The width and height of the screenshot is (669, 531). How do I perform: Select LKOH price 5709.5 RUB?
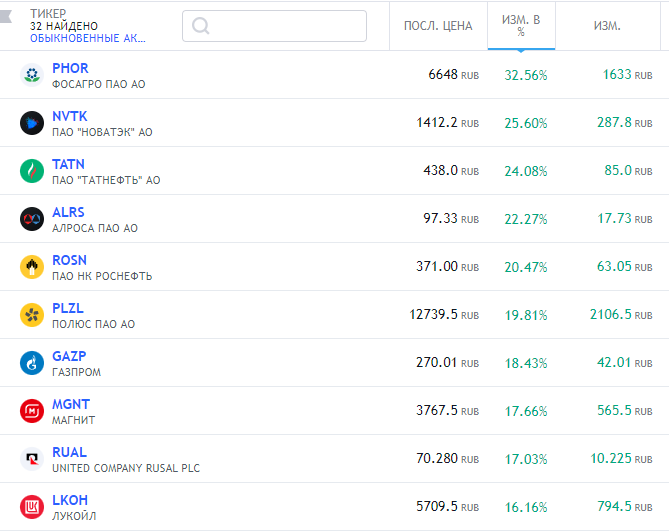click(448, 507)
